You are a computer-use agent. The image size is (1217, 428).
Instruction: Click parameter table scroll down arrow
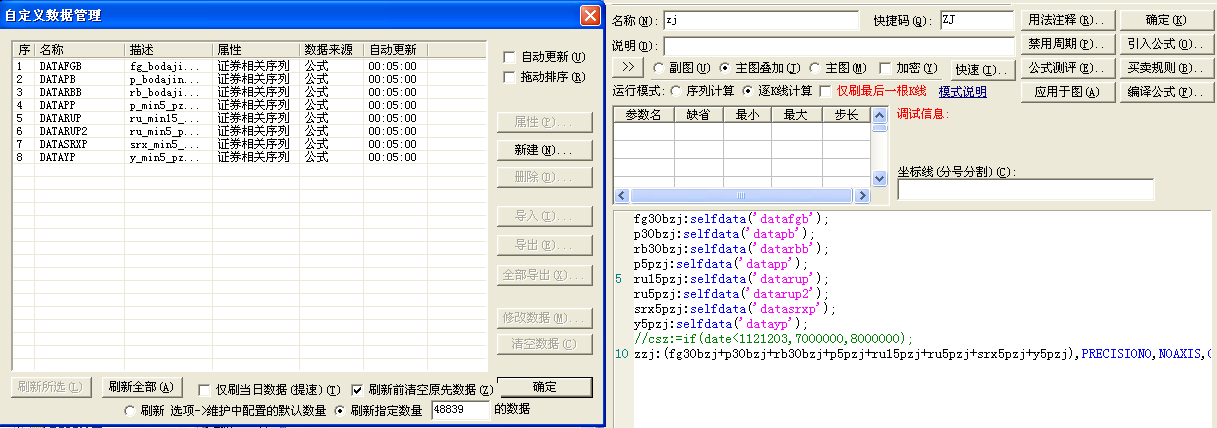click(x=879, y=178)
